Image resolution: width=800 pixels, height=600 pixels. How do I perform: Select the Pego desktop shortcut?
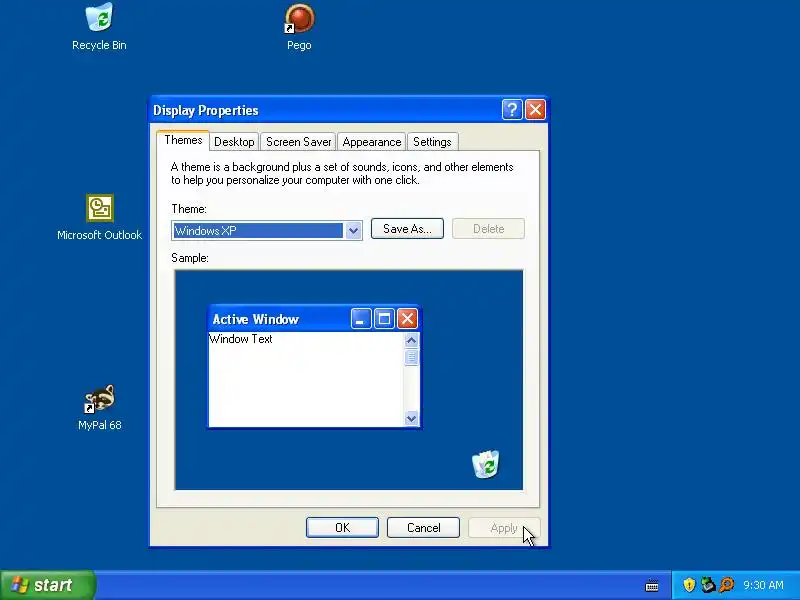coord(299,27)
